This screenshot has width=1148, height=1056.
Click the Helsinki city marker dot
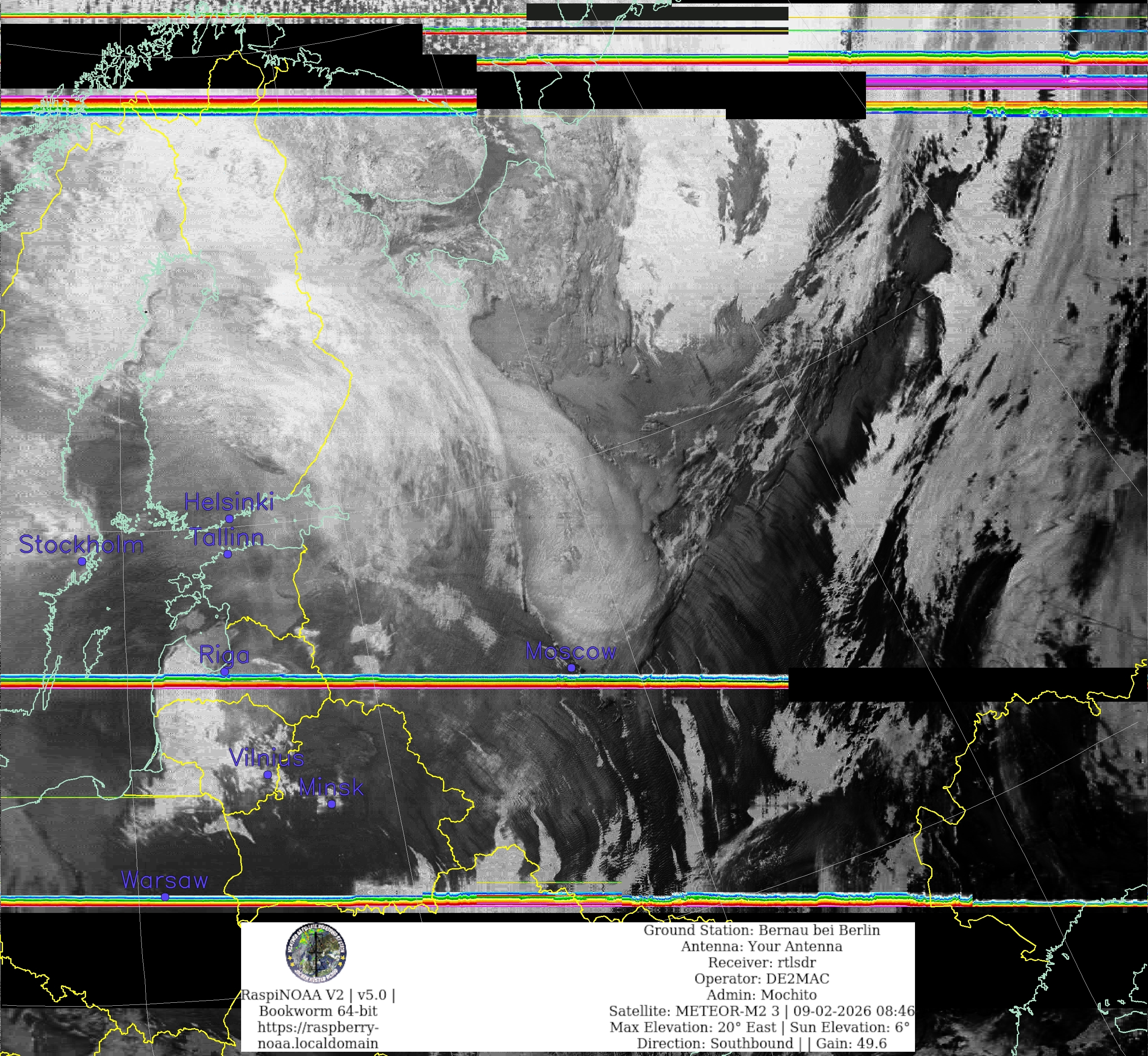coord(229,519)
